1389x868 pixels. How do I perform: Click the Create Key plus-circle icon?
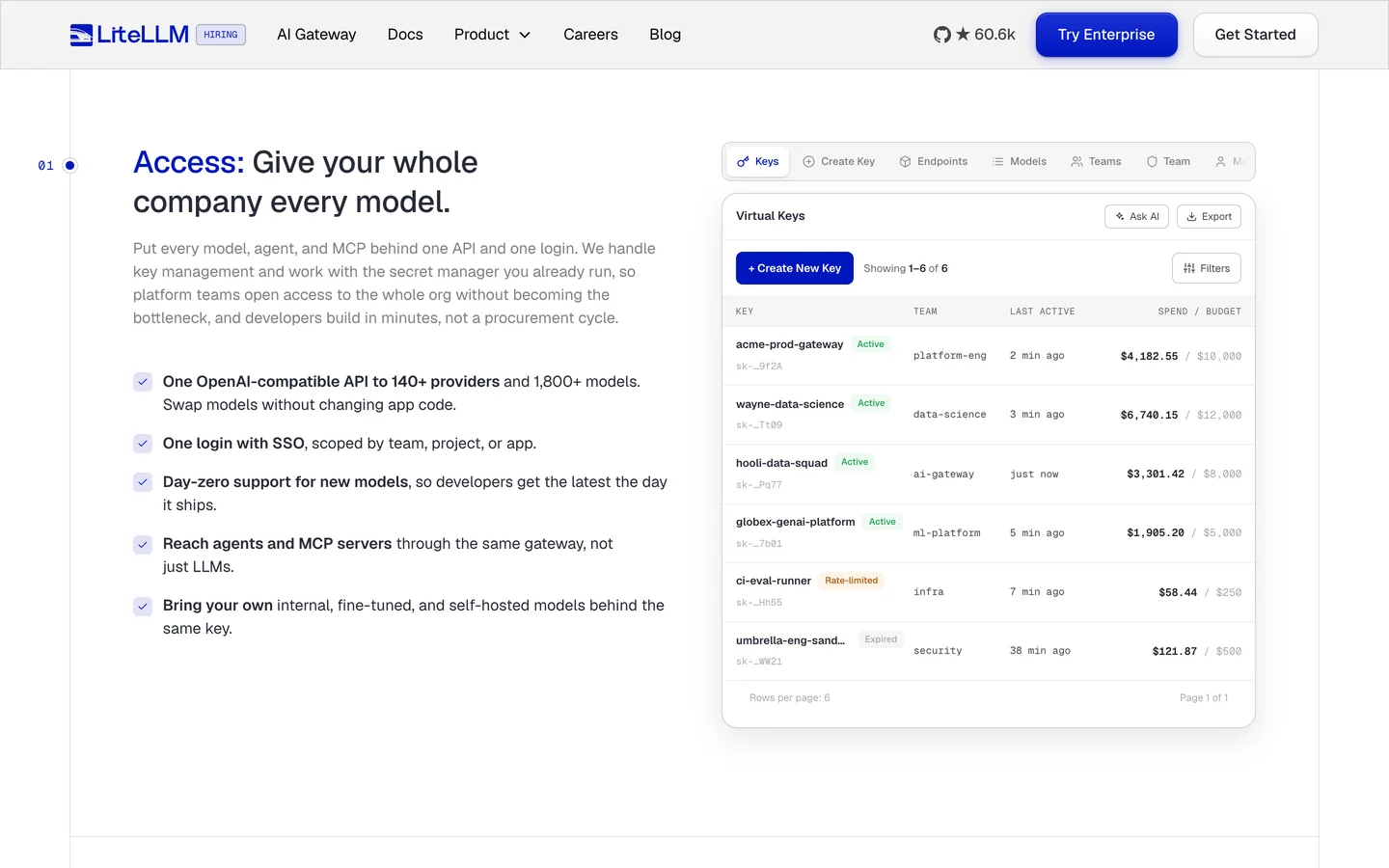[809, 162]
